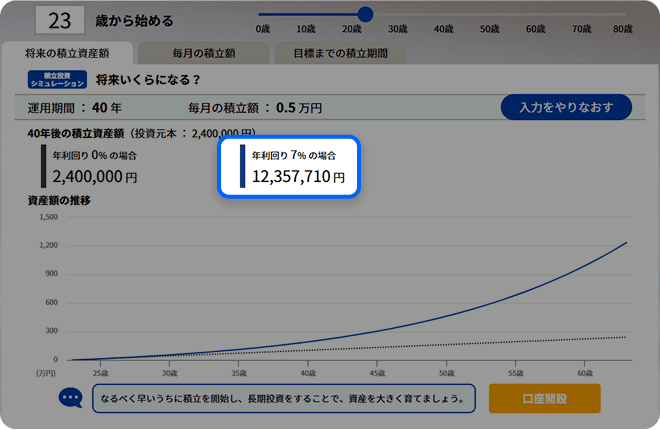Click the 2,400,000 円 result for 0%
The width and height of the screenshot is (660, 430).
pyautogui.click(x=95, y=177)
